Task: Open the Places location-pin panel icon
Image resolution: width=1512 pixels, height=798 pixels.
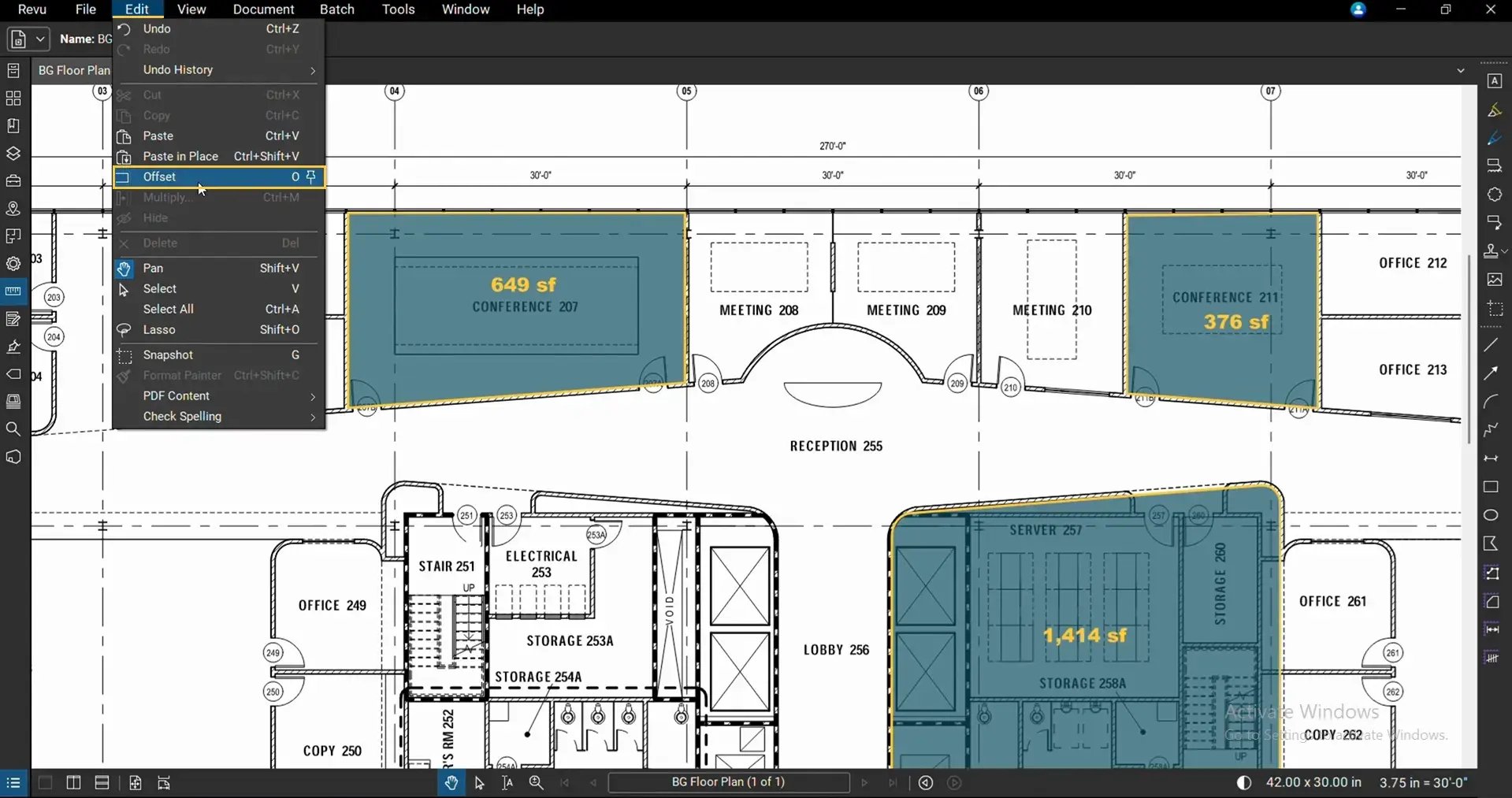Action: click(13, 209)
